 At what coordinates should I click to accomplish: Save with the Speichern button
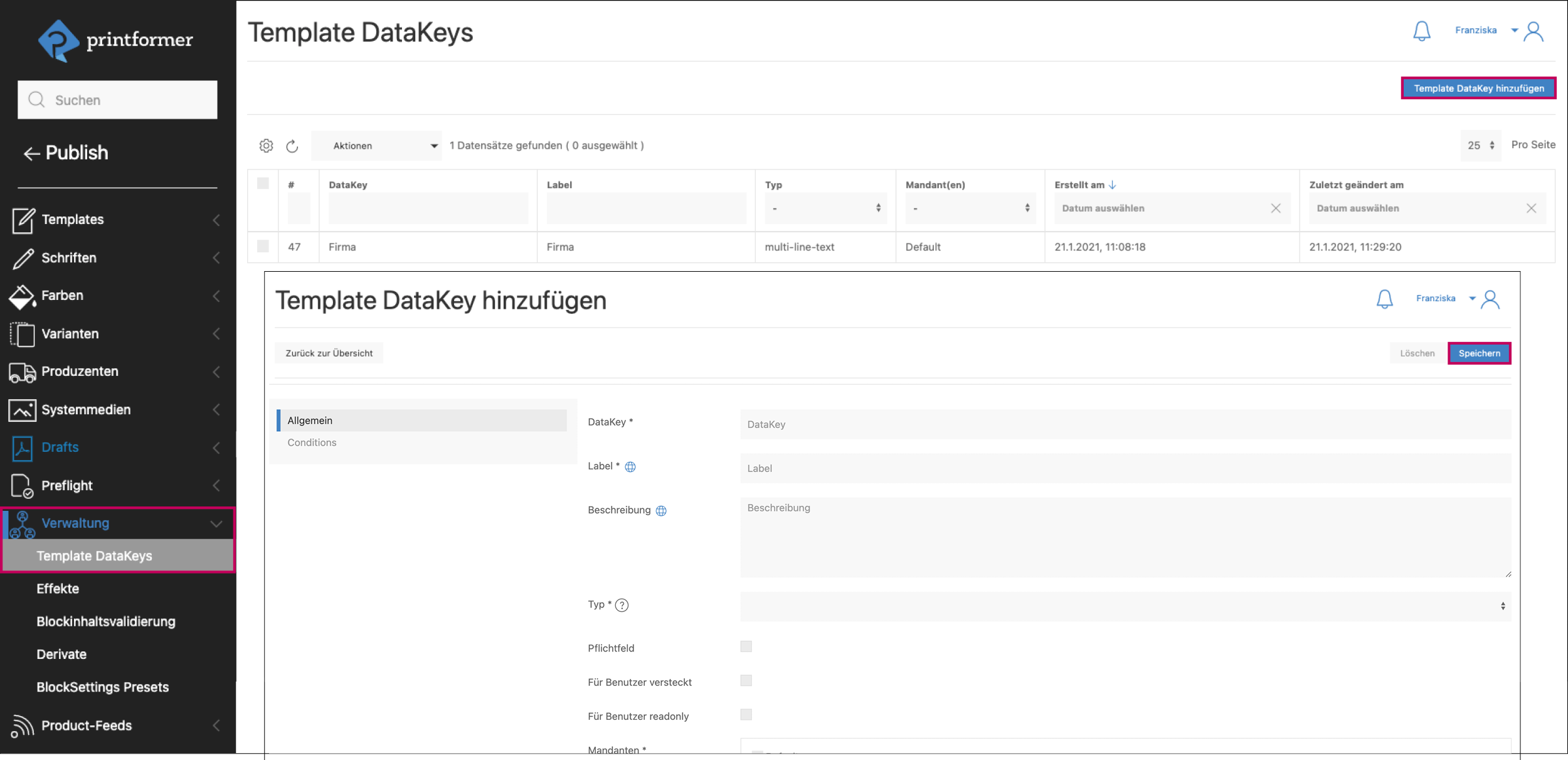(x=1480, y=353)
